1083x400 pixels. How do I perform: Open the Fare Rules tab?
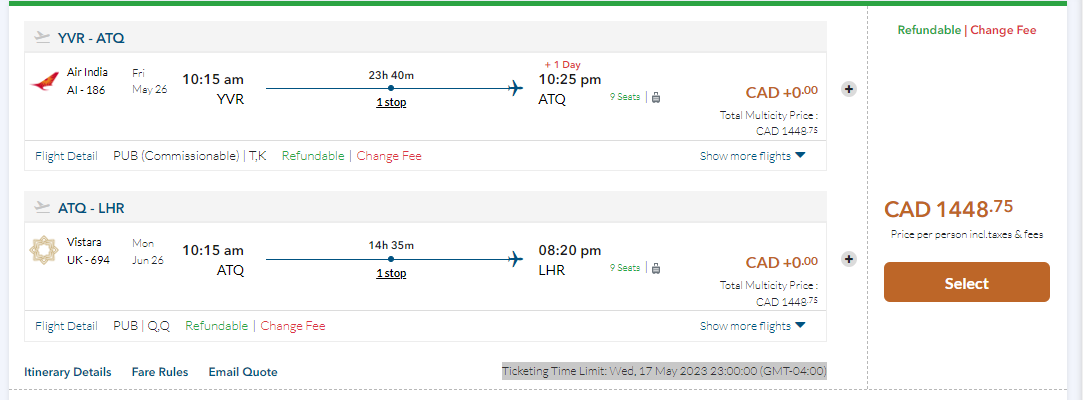point(160,372)
